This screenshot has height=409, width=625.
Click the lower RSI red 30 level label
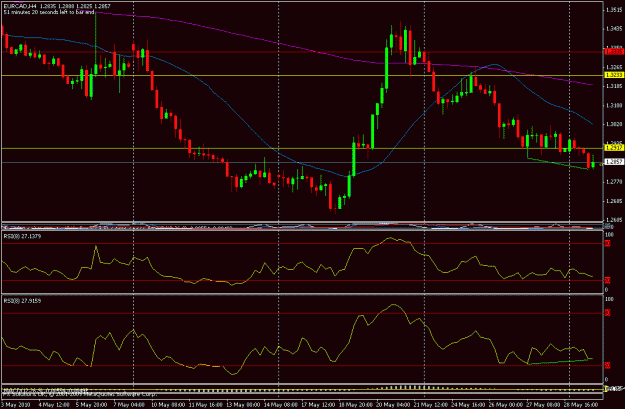[607, 365]
